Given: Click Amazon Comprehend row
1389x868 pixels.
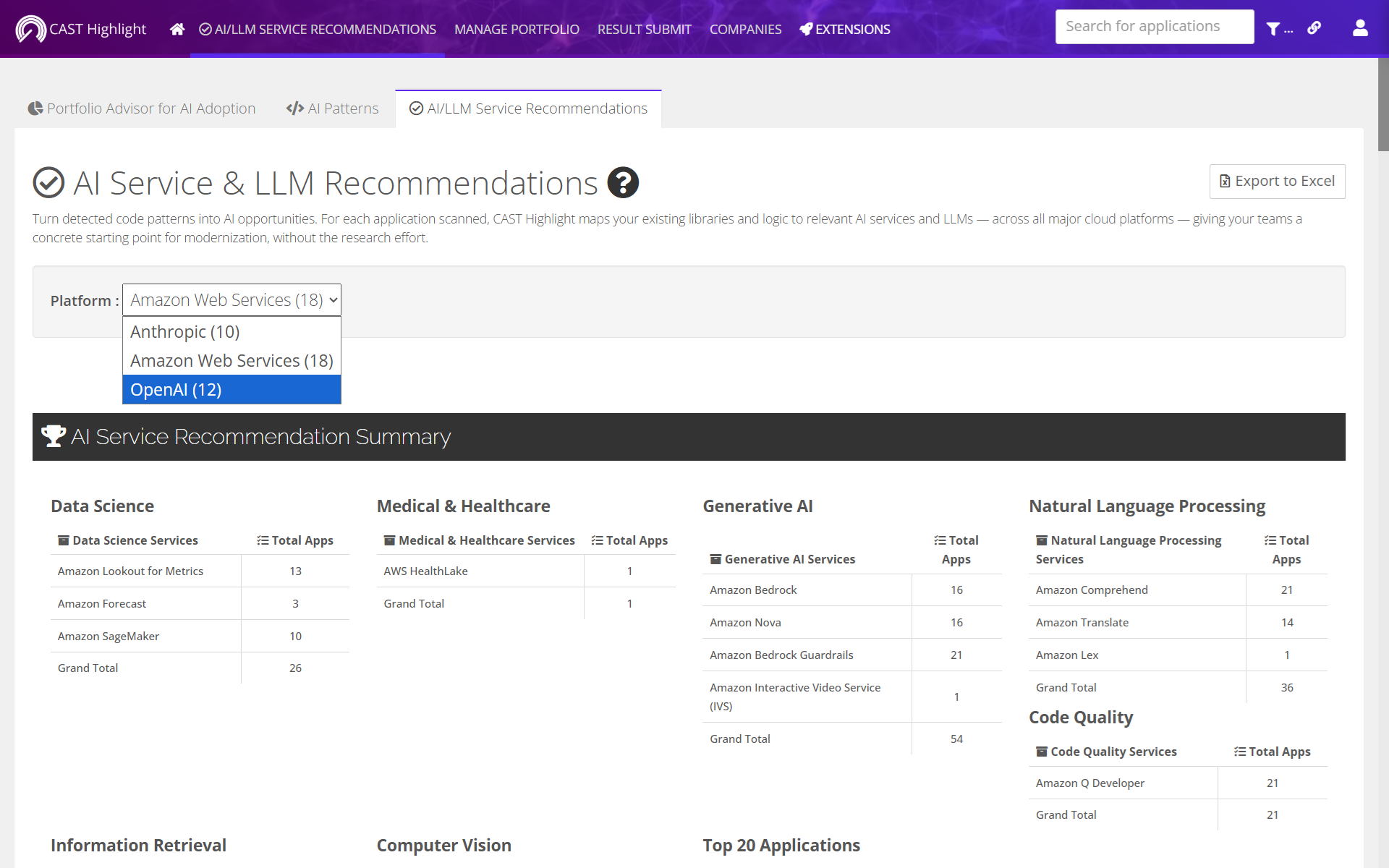Looking at the screenshot, I should point(1178,590).
